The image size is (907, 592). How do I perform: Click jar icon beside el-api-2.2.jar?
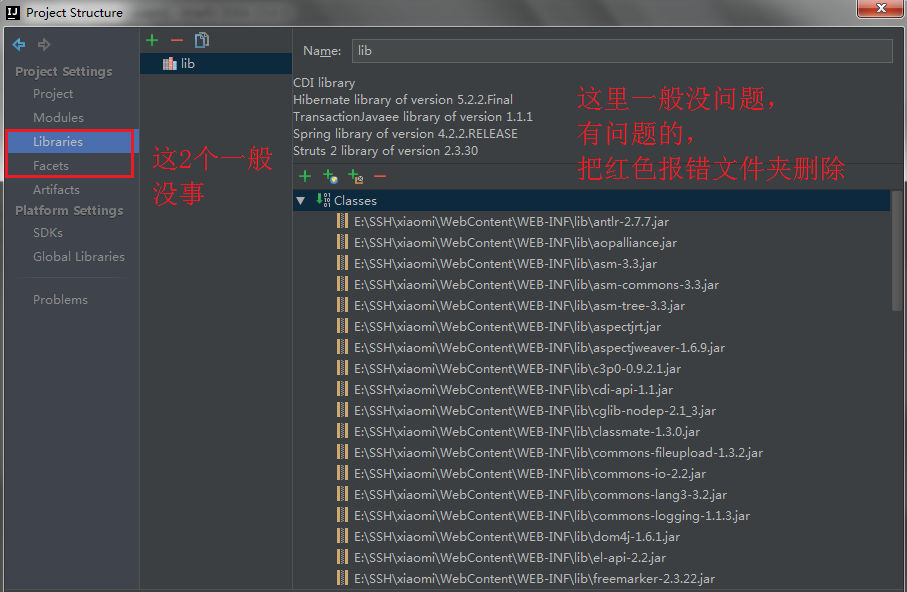click(x=342, y=557)
